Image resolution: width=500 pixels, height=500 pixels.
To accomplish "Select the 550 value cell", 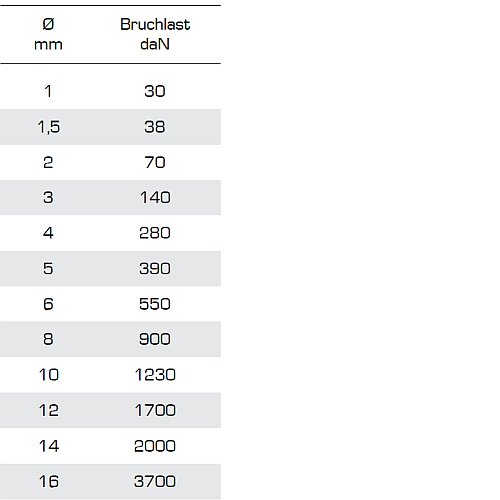I will tap(155, 304).
